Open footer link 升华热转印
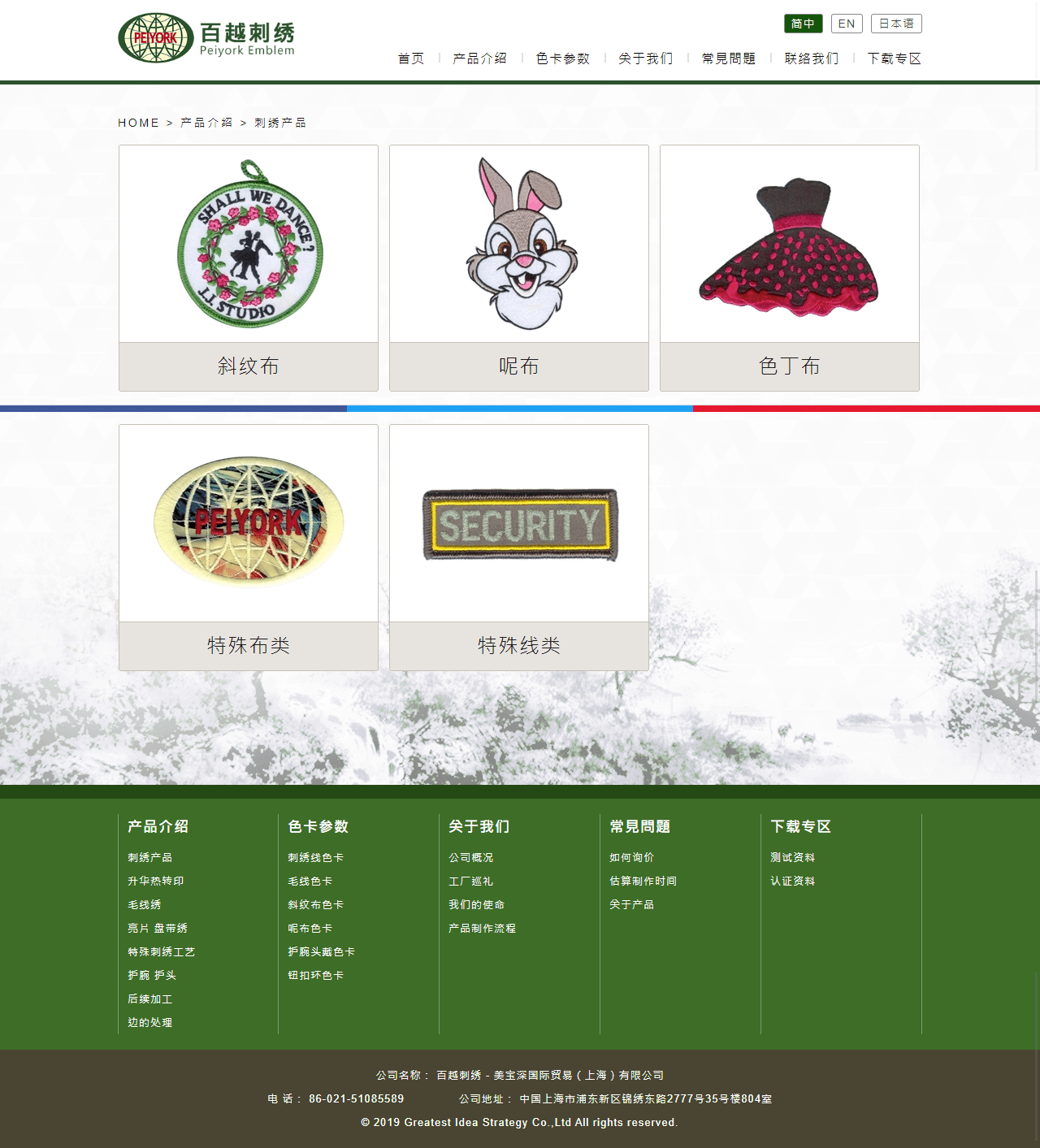This screenshot has width=1040, height=1148. (156, 881)
